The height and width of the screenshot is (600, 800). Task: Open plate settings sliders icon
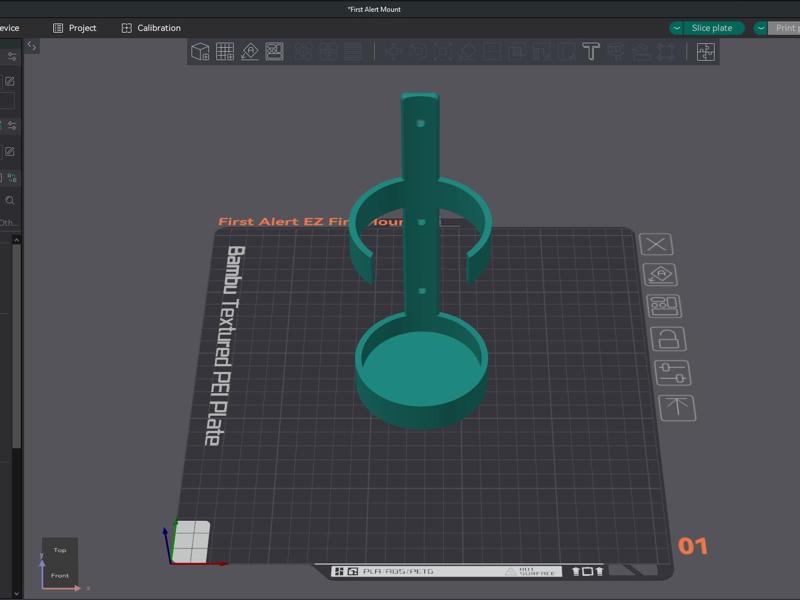[x=672, y=373]
